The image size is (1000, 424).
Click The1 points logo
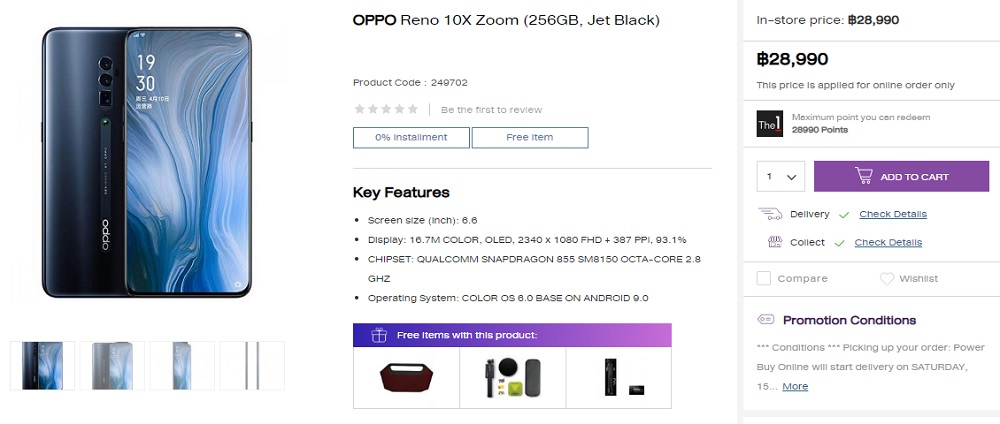point(770,124)
